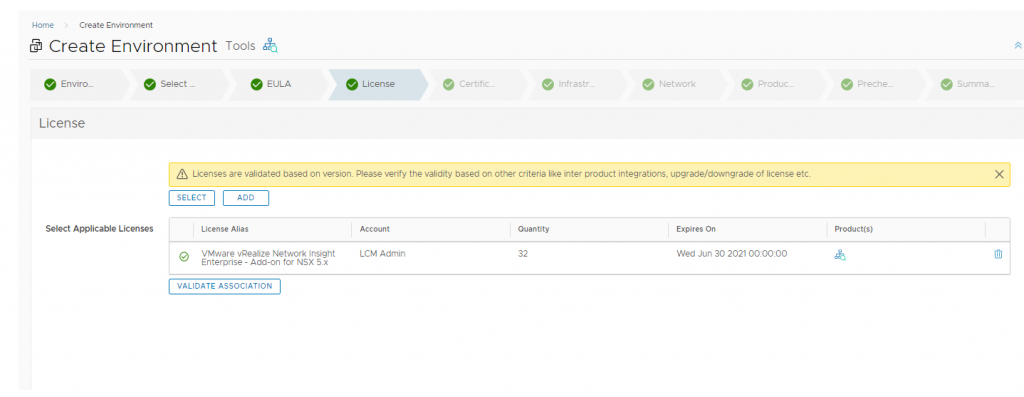This screenshot has width=1024, height=397.
Task: Click the Expires On column header
Action: pos(696,229)
